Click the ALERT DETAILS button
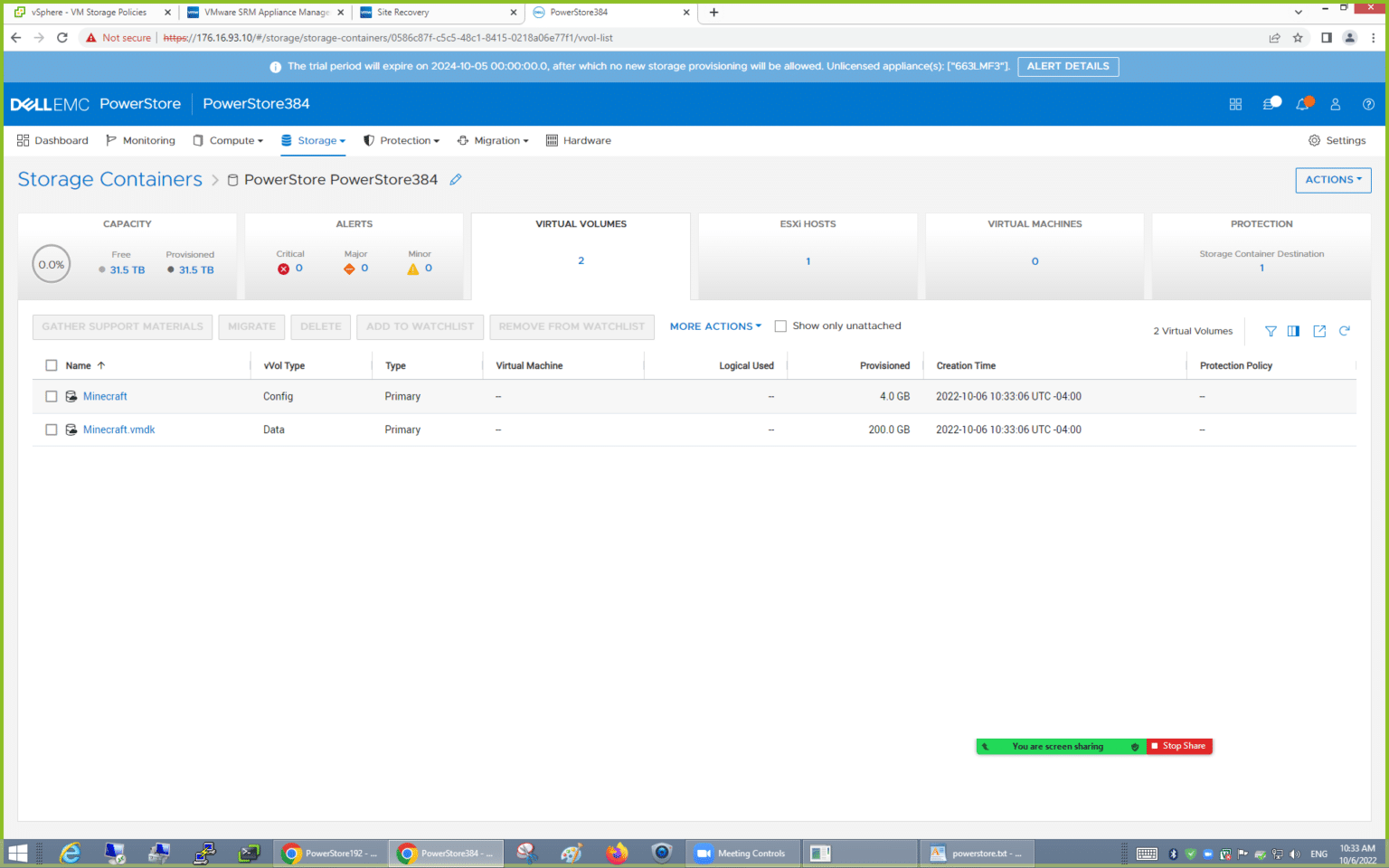The image size is (1389, 868). pyautogui.click(x=1068, y=66)
